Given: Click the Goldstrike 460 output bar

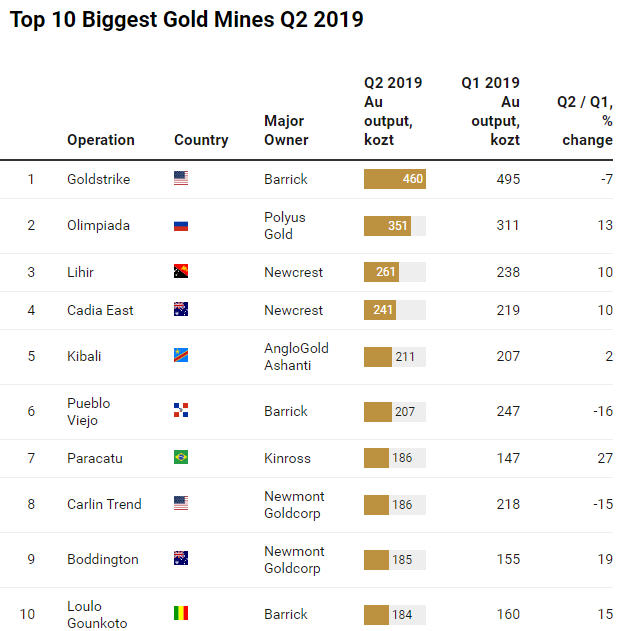Looking at the screenshot, I should [x=395, y=179].
